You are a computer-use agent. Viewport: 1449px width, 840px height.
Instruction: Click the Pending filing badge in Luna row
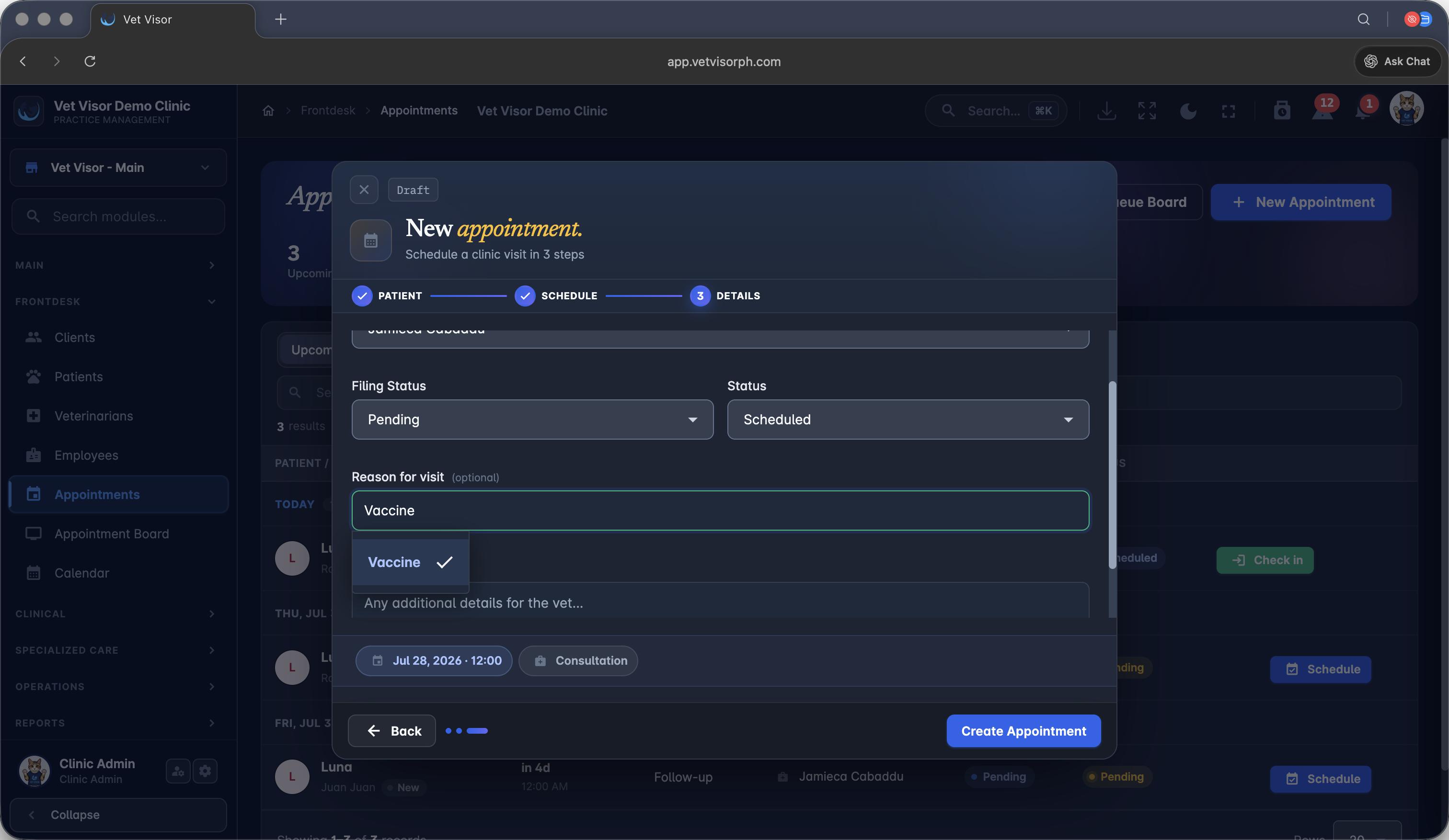(1000, 777)
